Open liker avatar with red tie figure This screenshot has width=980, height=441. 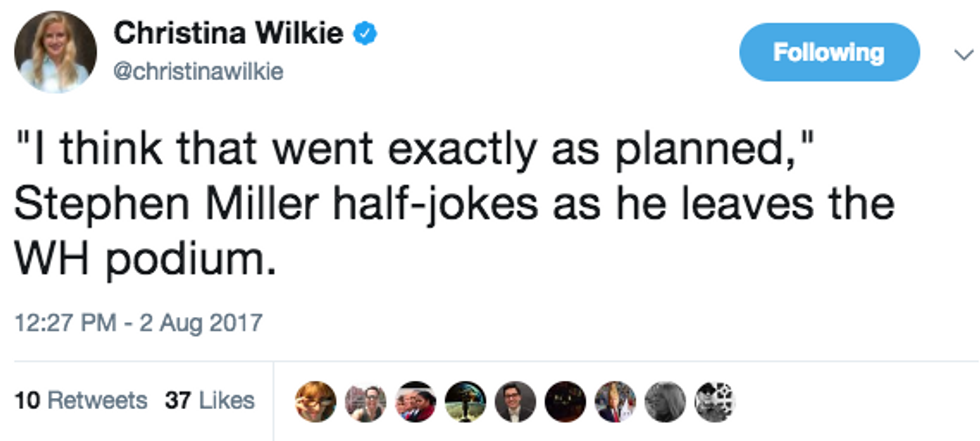[x=615, y=402]
